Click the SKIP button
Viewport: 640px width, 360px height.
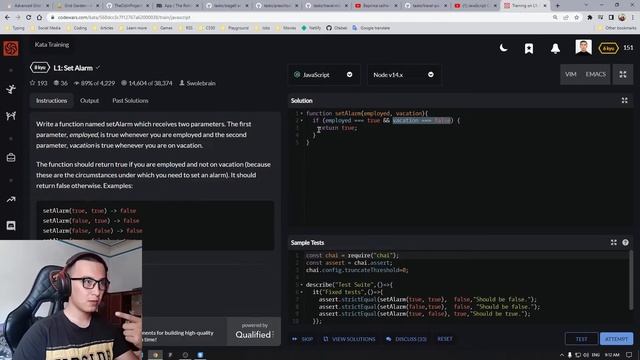click(x=303, y=339)
